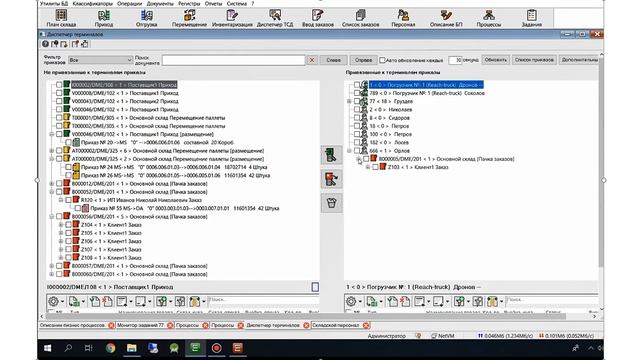Click the Дополнительно button
640x360 pixels.
(x=579, y=60)
